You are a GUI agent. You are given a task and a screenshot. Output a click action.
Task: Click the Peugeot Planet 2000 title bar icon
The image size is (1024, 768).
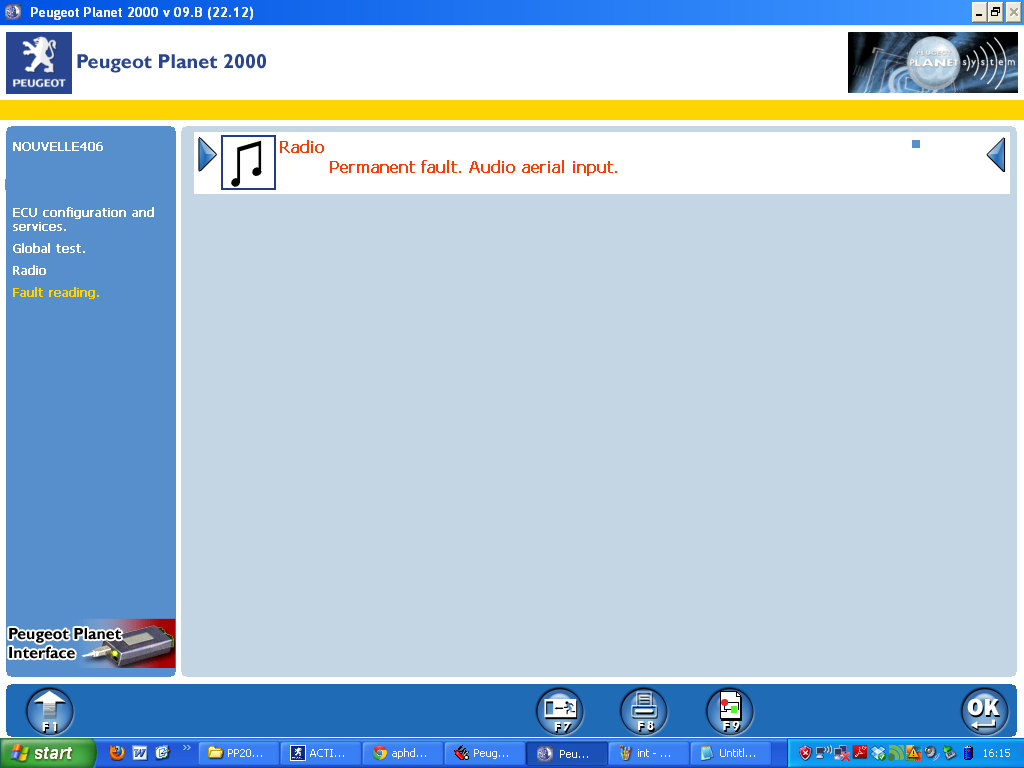click(12, 12)
